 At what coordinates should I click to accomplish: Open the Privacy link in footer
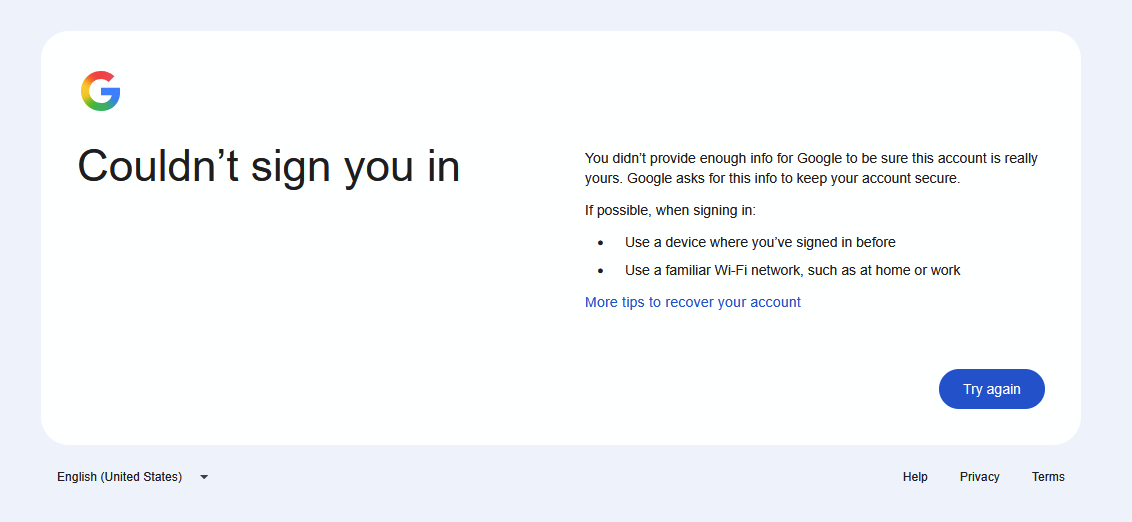(980, 477)
